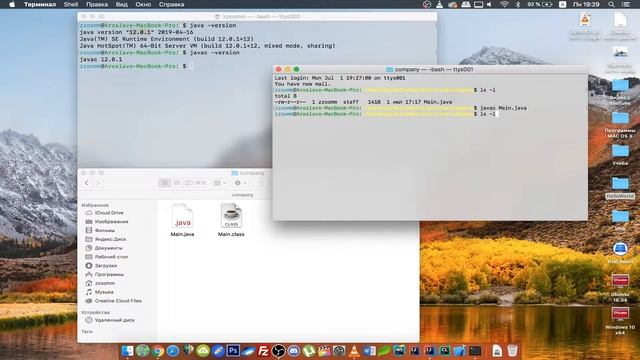Open FileZilla from the Dock
The image size is (640, 360).
pos(263,351)
